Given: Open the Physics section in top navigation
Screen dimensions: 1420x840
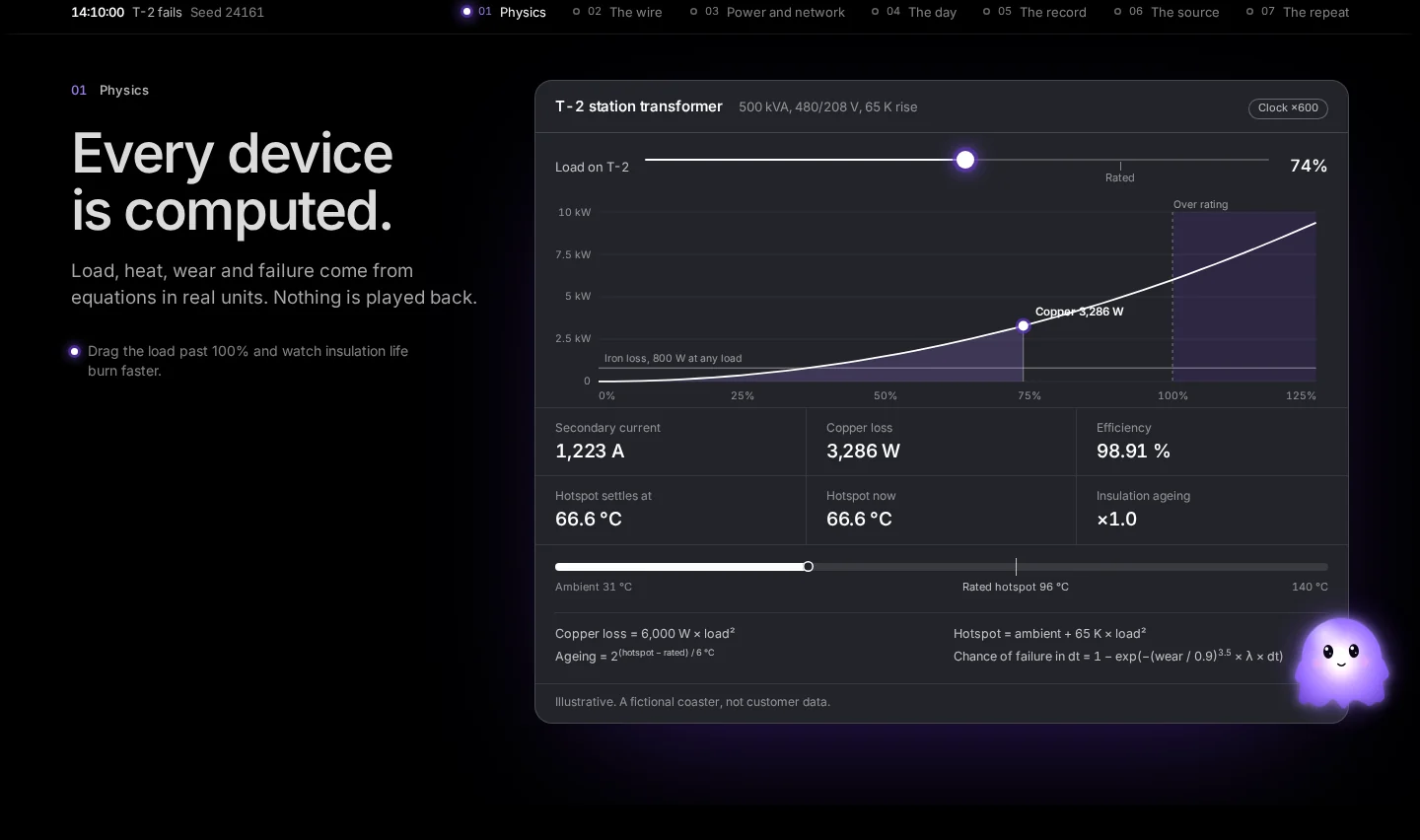Looking at the screenshot, I should (x=504, y=12).
